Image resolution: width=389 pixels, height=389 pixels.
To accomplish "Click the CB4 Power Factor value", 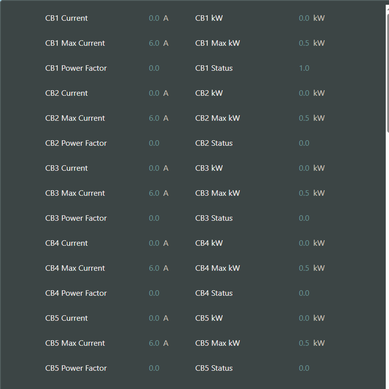I will [x=154, y=293].
